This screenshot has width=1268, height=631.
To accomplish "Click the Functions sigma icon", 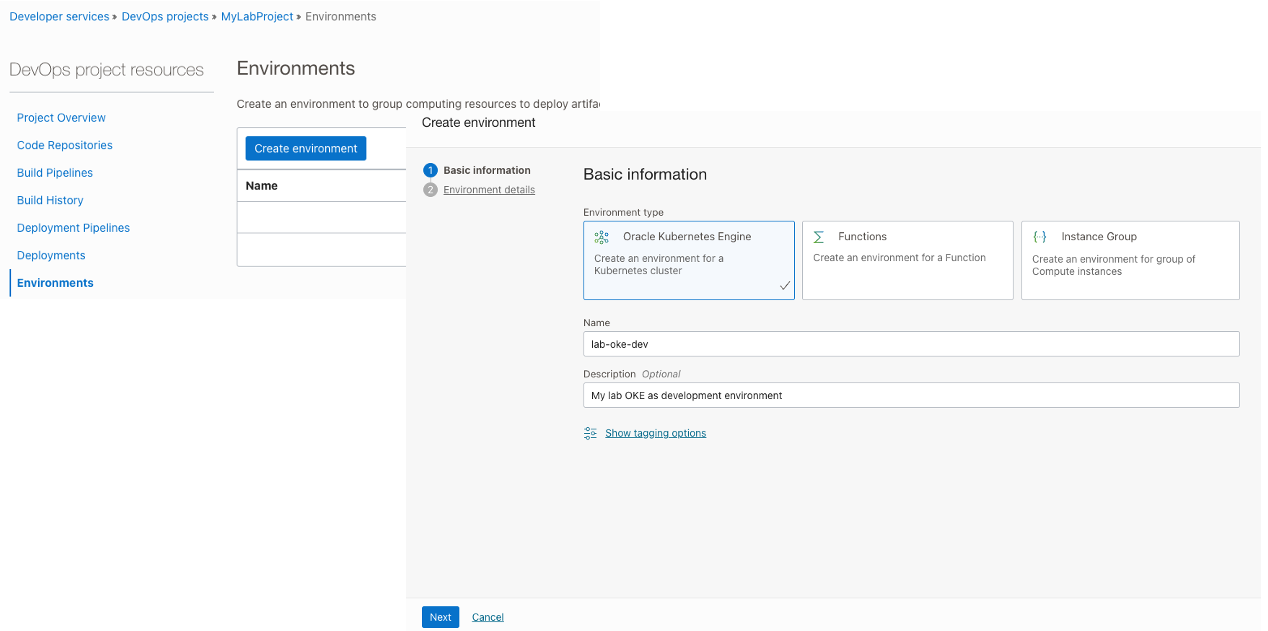I will pyautogui.click(x=819, y=237).
